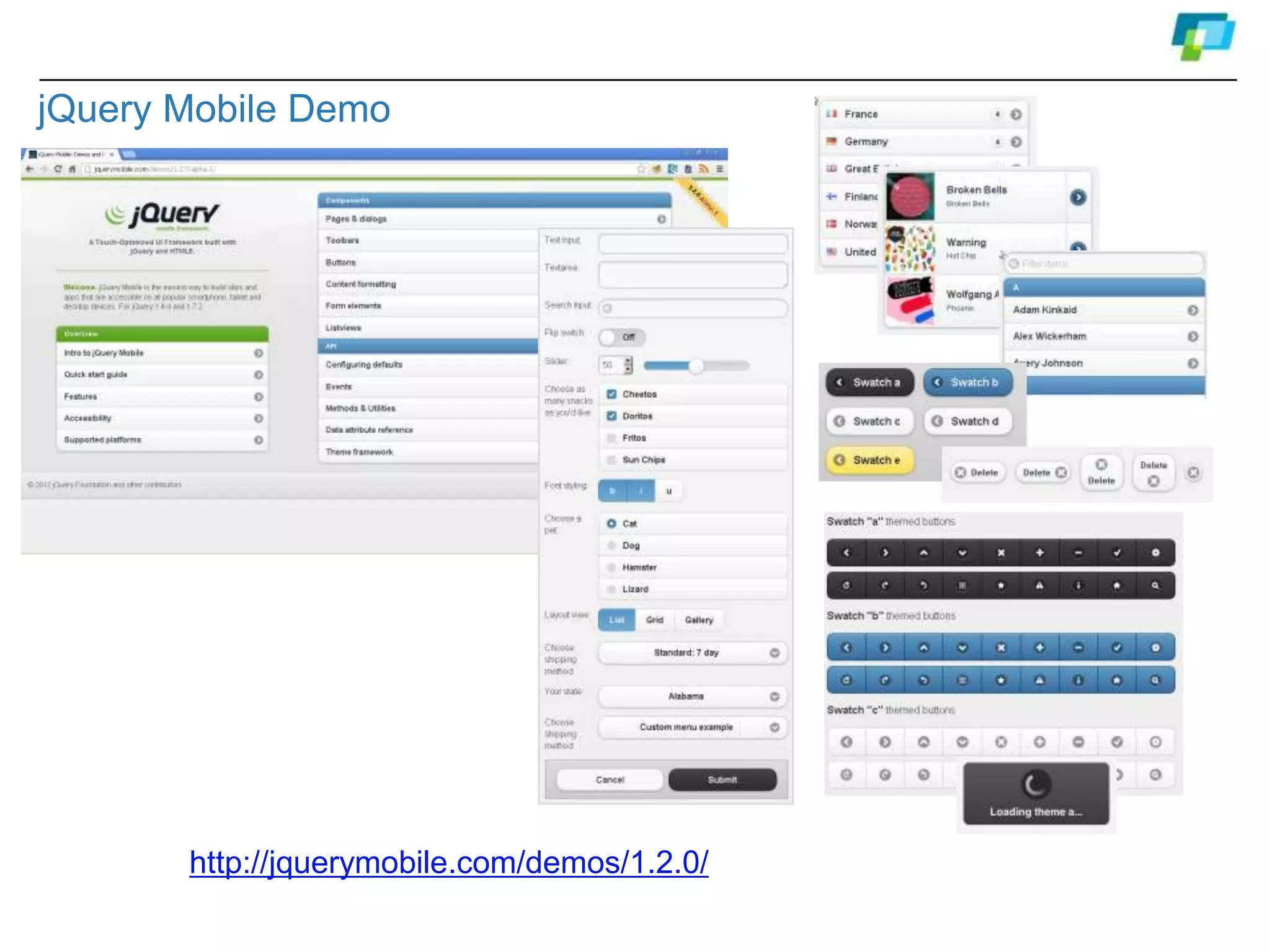Click the plus icon in Swatch a buttons
1270x952 pixels.
pos(1039,552)
